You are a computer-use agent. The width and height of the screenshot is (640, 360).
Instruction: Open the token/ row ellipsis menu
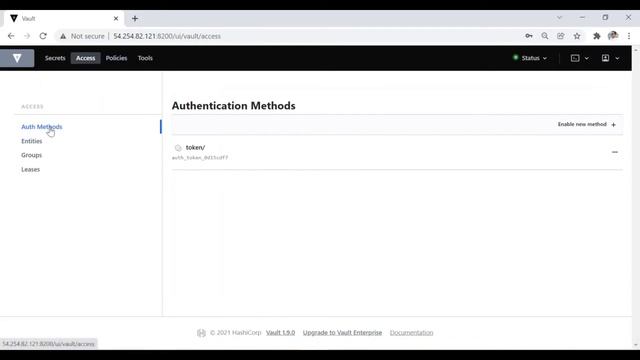(615, 152)
